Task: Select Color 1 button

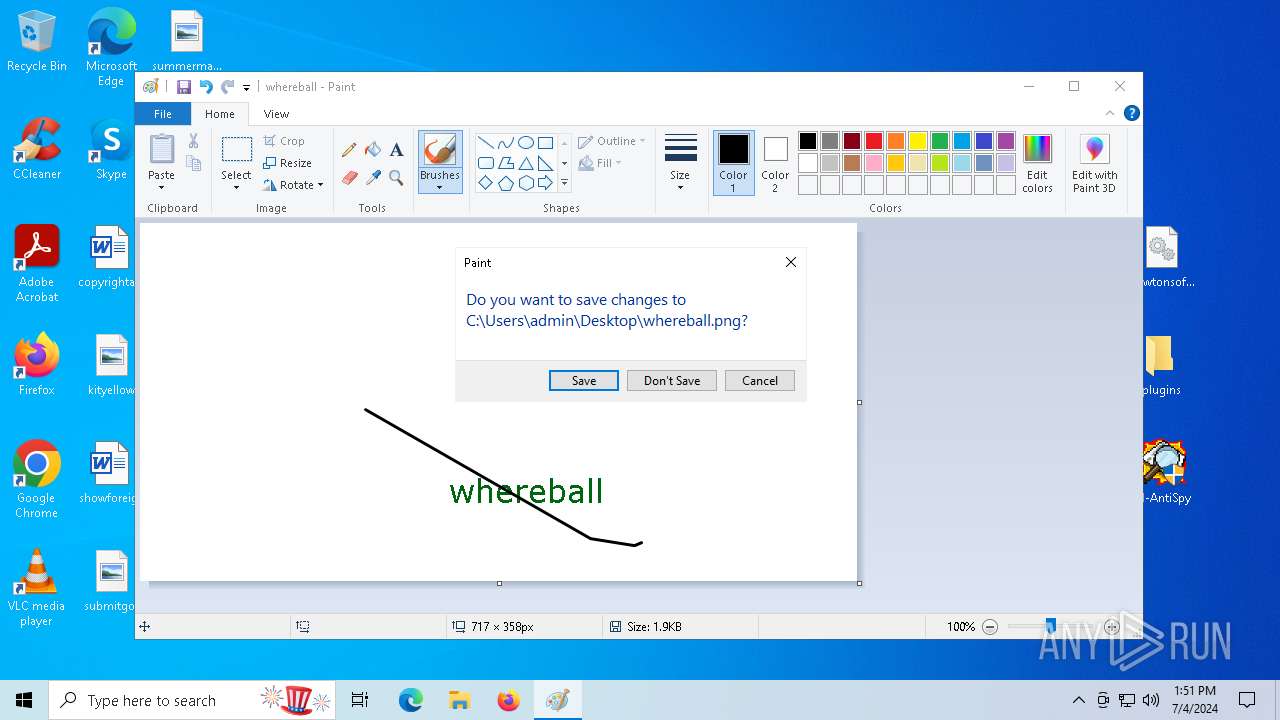Action: click(733, 163)
